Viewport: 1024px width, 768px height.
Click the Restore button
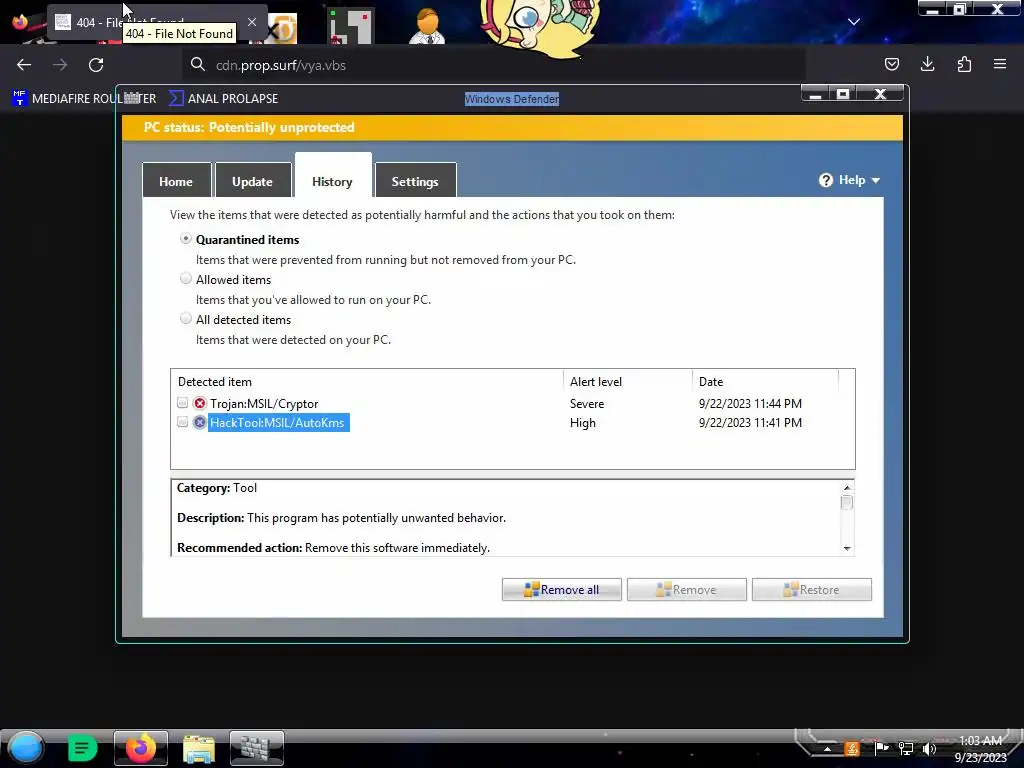[812, 590]
